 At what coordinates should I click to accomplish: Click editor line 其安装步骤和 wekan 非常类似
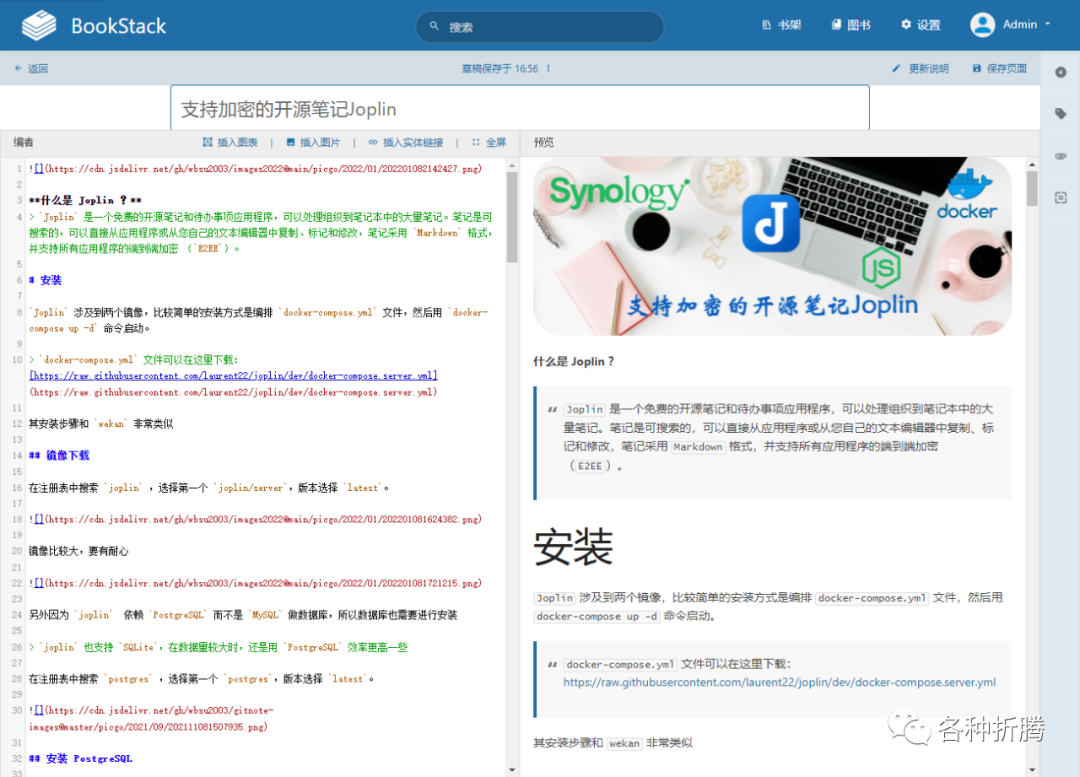point(101,424)
